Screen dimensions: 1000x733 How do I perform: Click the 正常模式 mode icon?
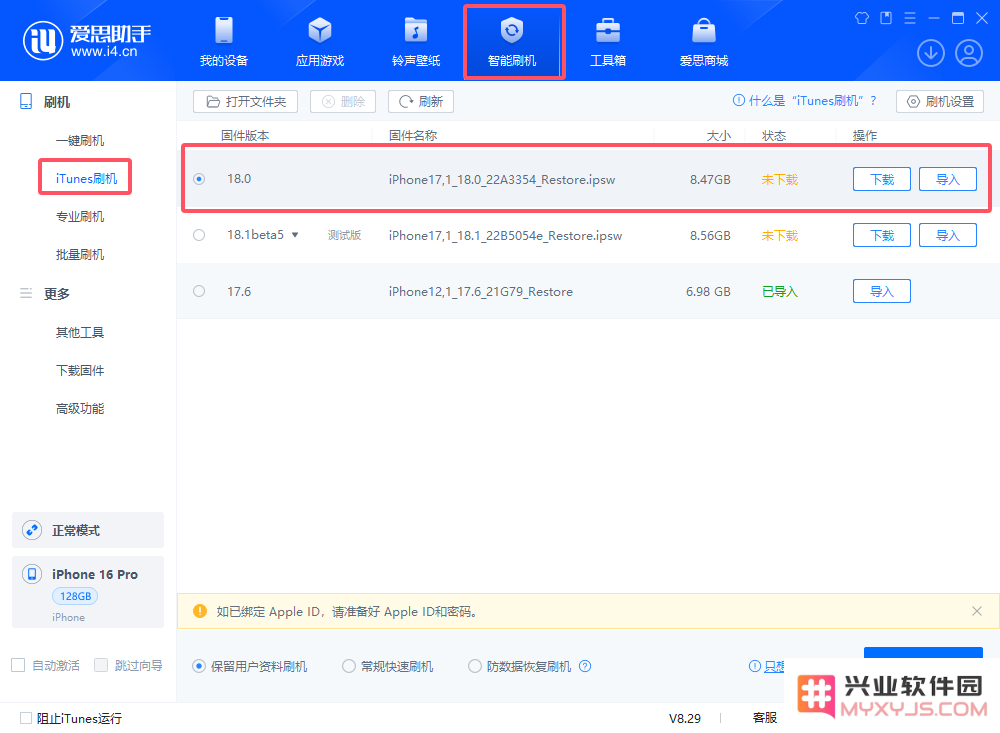click(x=32, y=530)
